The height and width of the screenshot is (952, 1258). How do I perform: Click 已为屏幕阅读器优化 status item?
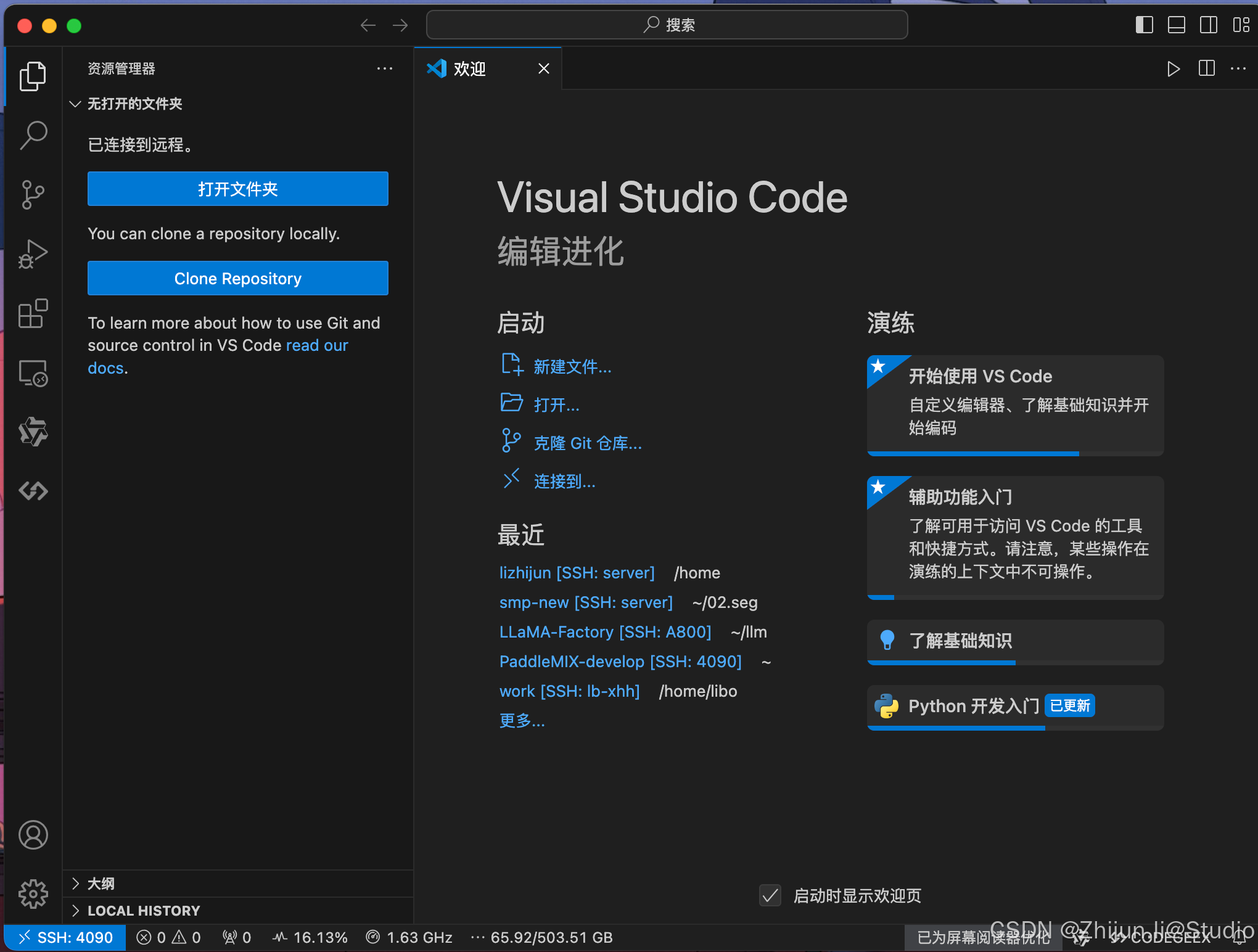tap(984, 938)
